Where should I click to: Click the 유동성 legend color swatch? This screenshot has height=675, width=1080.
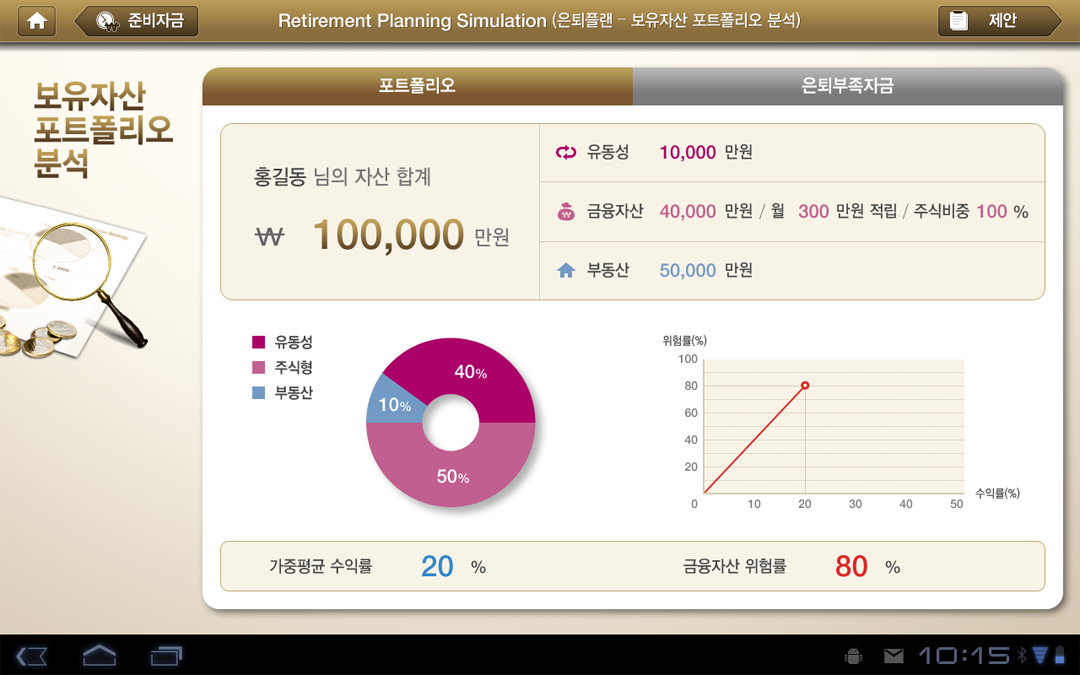coord(258,342)
